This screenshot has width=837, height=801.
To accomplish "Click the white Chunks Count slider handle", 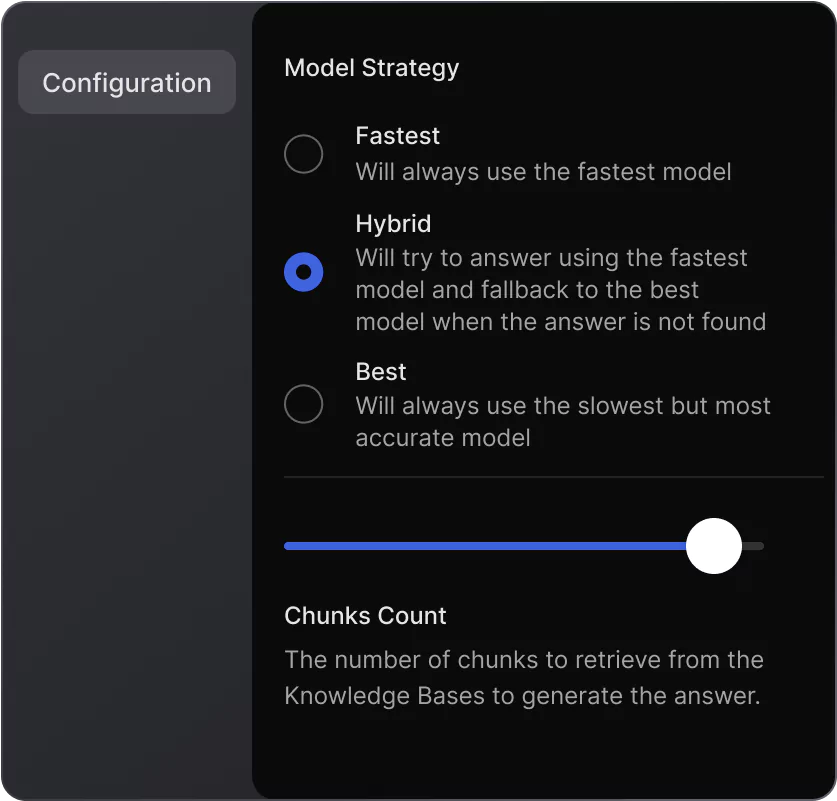I will tap(713, 546).
